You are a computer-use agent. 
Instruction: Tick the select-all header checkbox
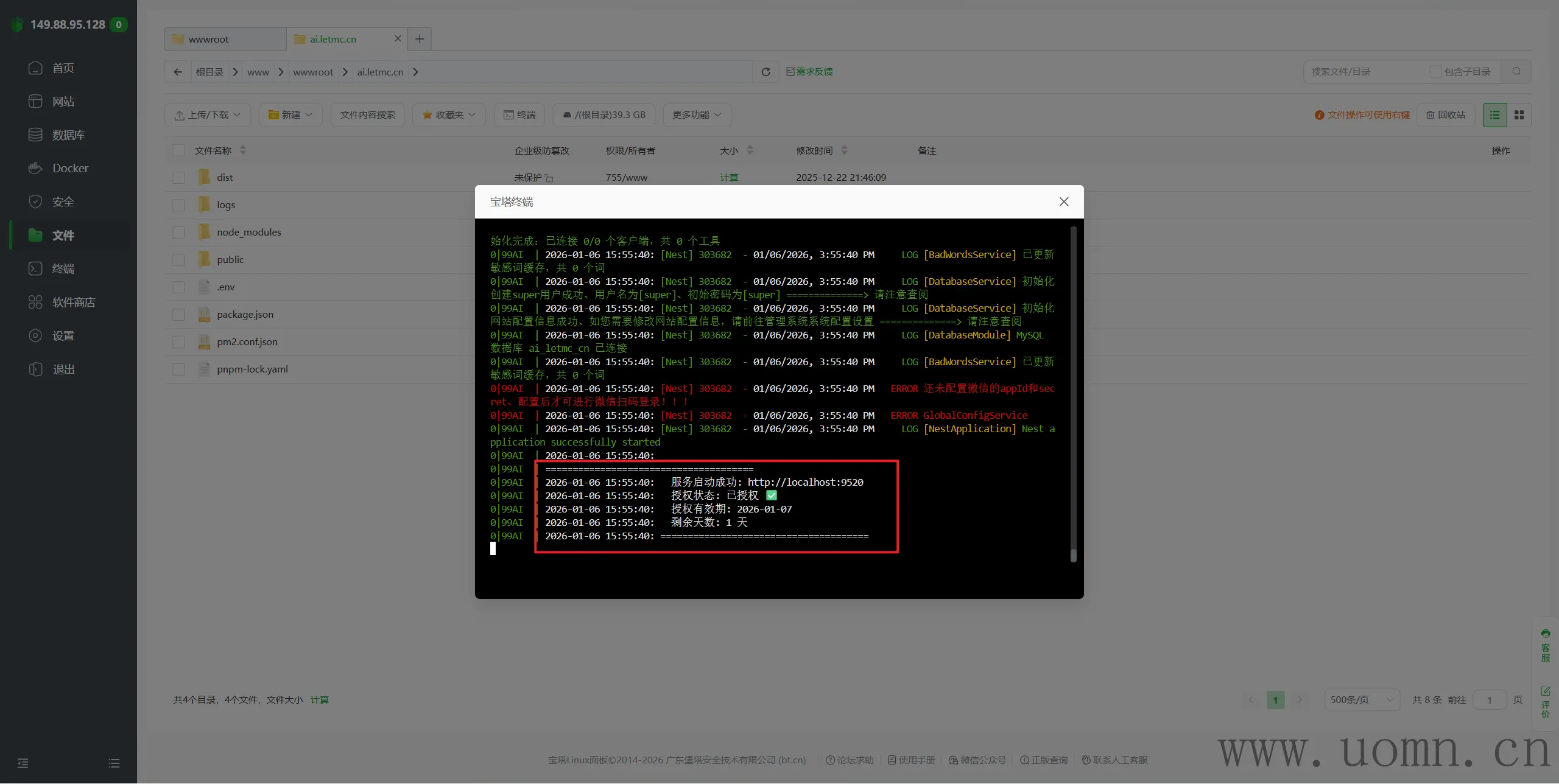pyautogui.click(x=178, y=150)
